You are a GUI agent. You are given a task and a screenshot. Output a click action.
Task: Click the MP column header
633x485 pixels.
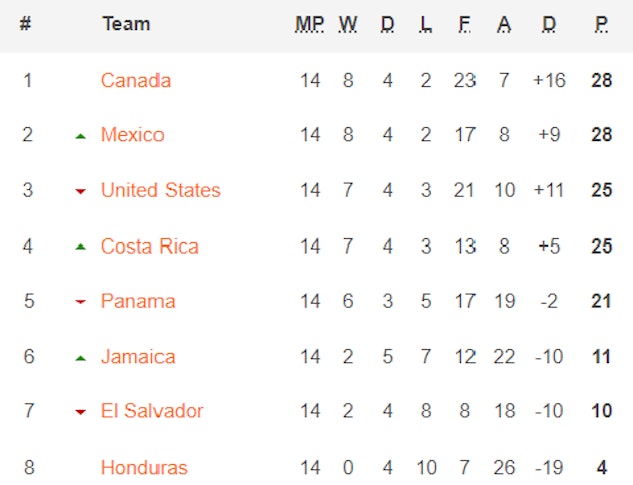click(x=310, y=24)
